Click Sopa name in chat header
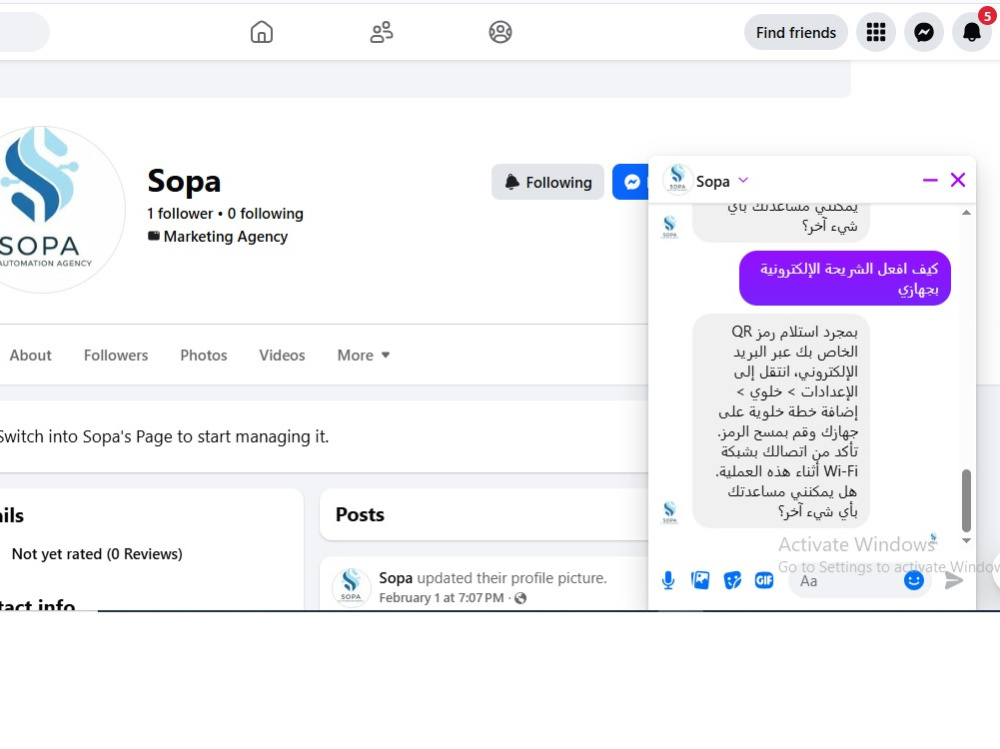The image size is (1000, 749). (x=712, y=182)
